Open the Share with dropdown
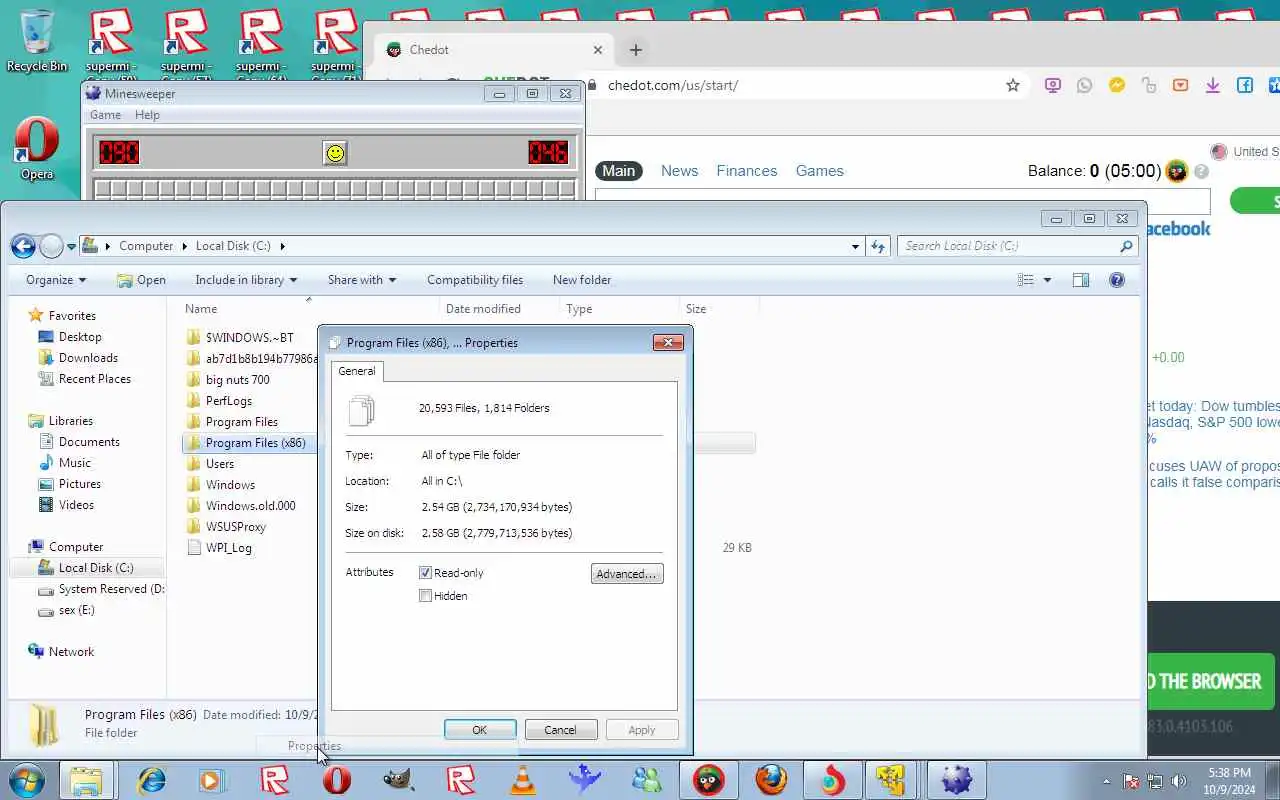Viewport: 1280px width, 800px height. point(362,280)
